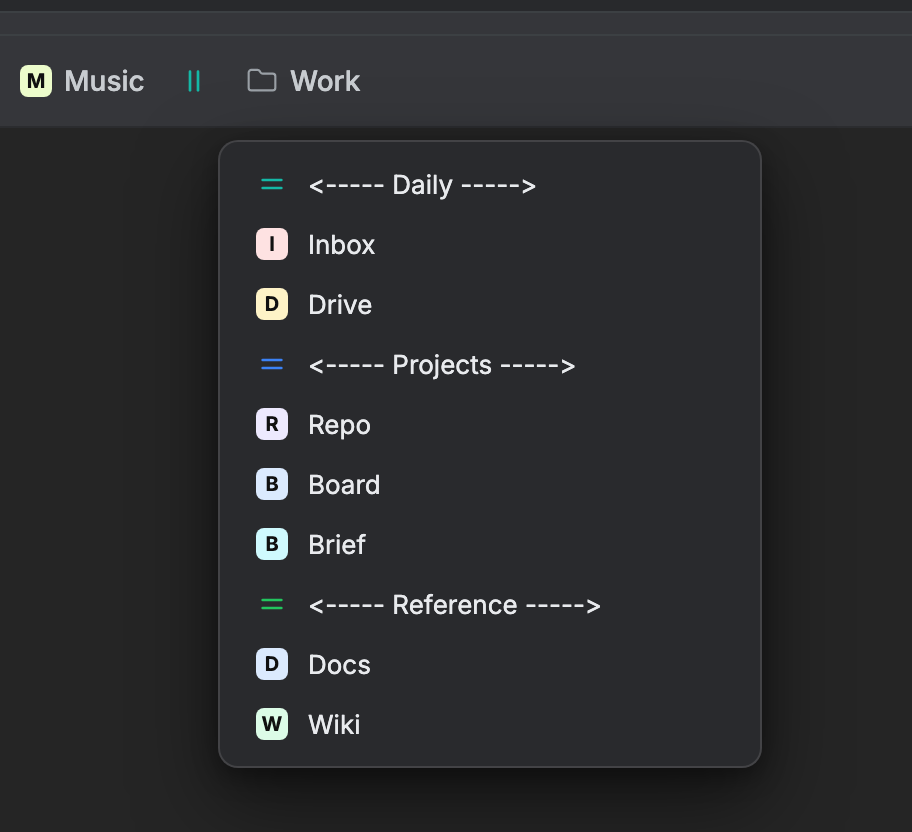Screen dimensions: 912x832
Task: Select the Reference separator entry
Action: 454,605
